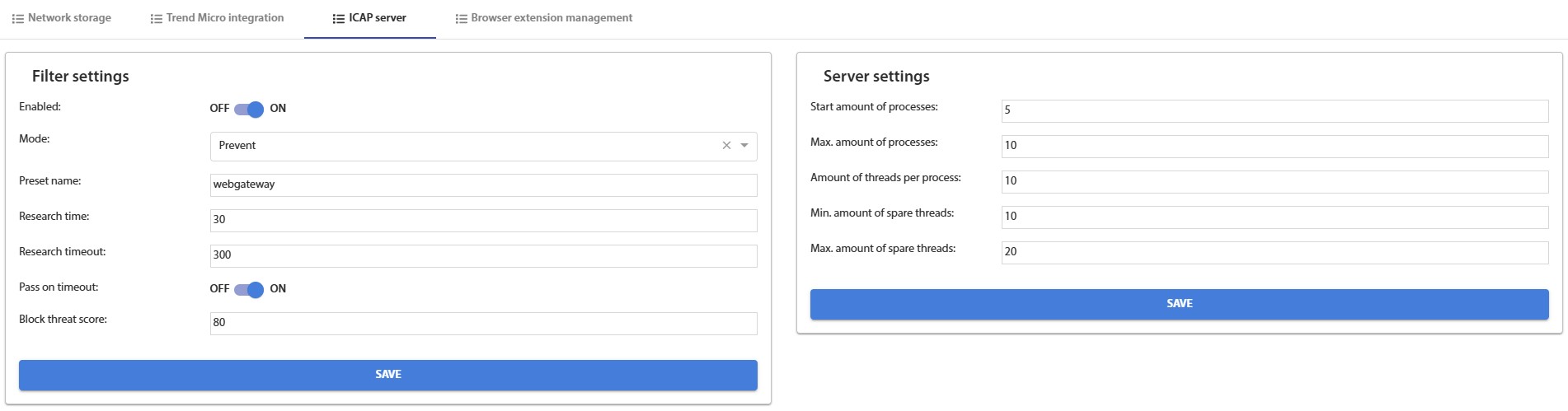This screenshot has height=411, width=1568.
Task: Click the 'Mode:' label
Action: point(35,139)
